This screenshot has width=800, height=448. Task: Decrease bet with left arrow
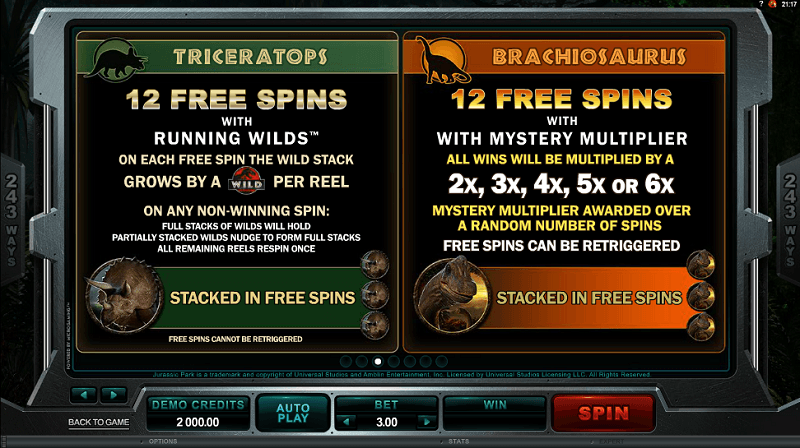coord(346,421)
